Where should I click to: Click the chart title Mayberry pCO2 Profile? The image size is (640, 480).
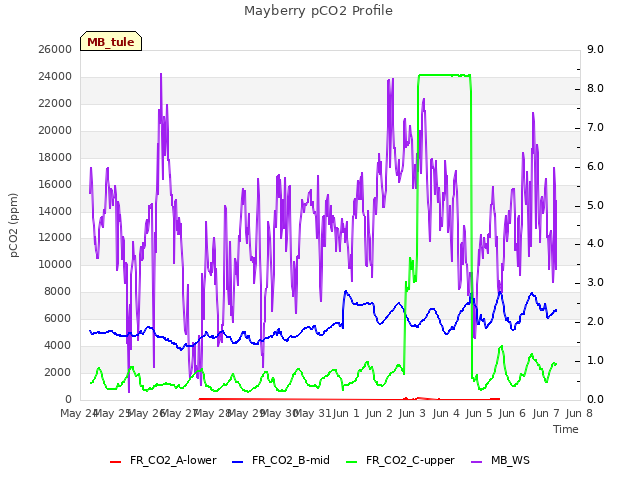(x=318, y=11)
